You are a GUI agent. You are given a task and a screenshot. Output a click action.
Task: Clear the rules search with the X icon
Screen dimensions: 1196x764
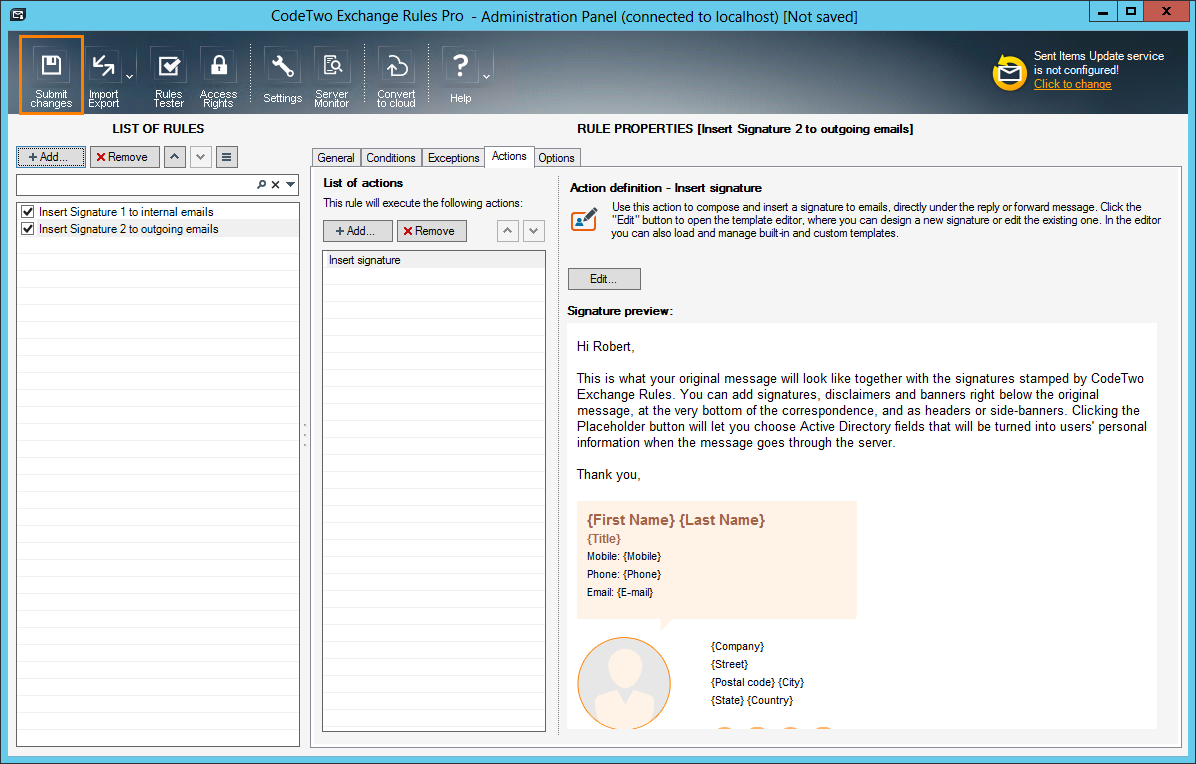(275, 185)
